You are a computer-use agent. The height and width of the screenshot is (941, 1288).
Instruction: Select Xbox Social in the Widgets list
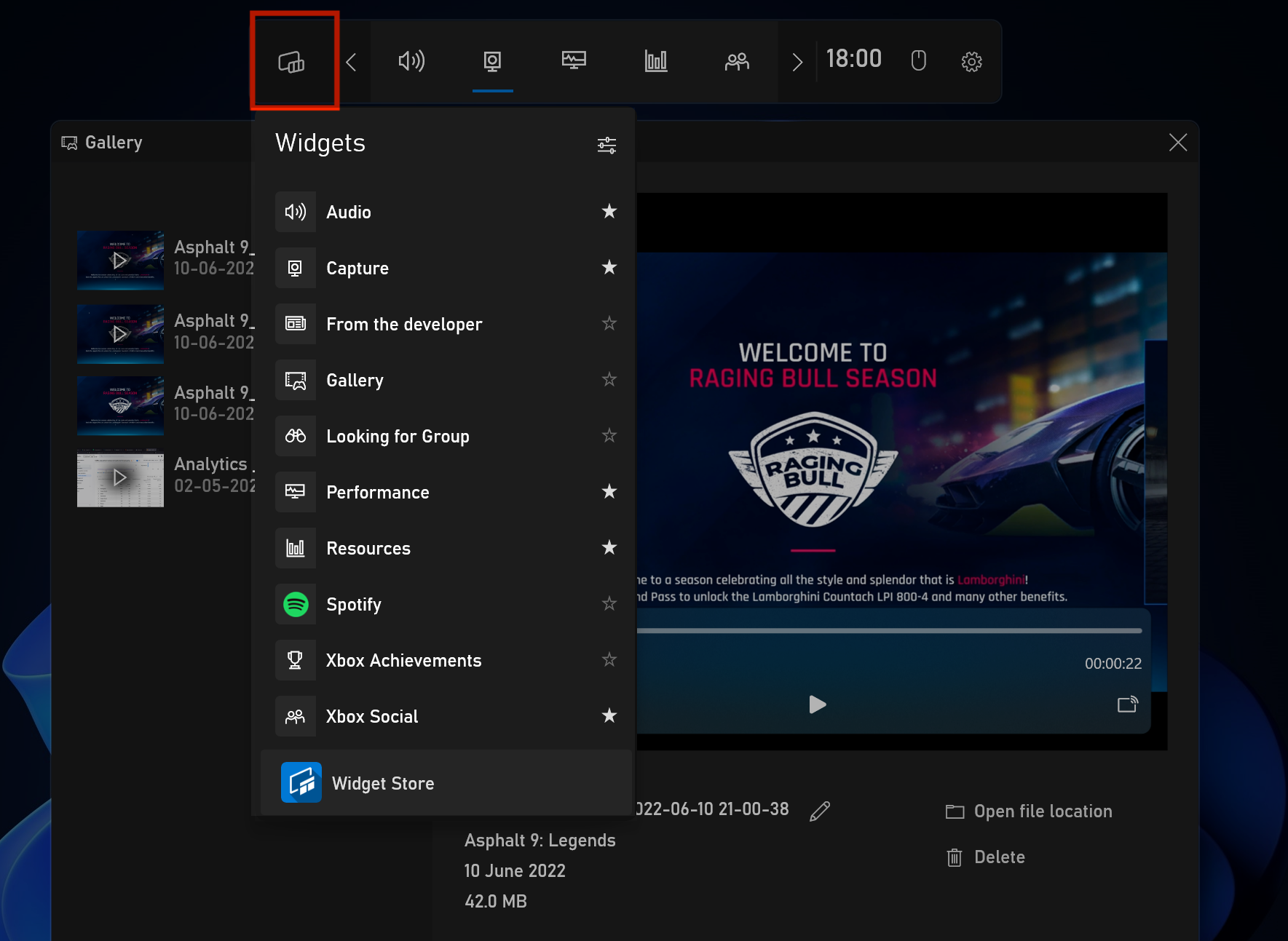446,716
